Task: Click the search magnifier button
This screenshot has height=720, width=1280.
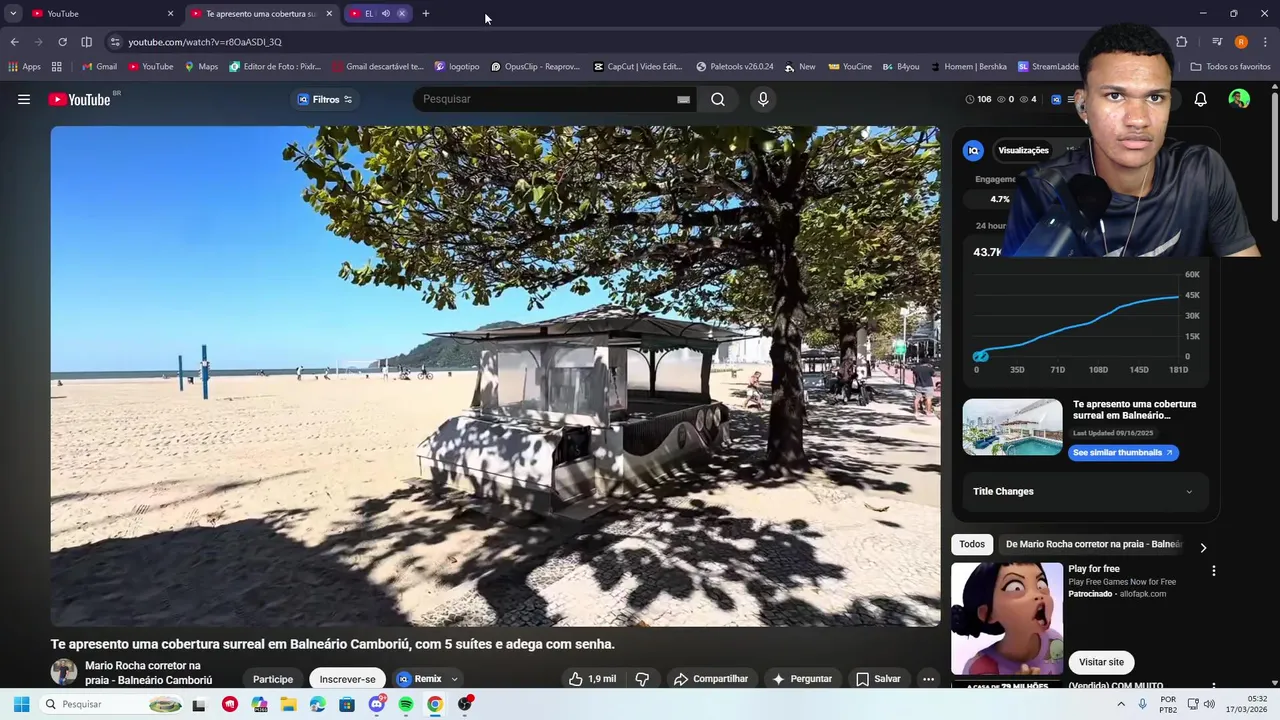Action: [x=718, y=99]
